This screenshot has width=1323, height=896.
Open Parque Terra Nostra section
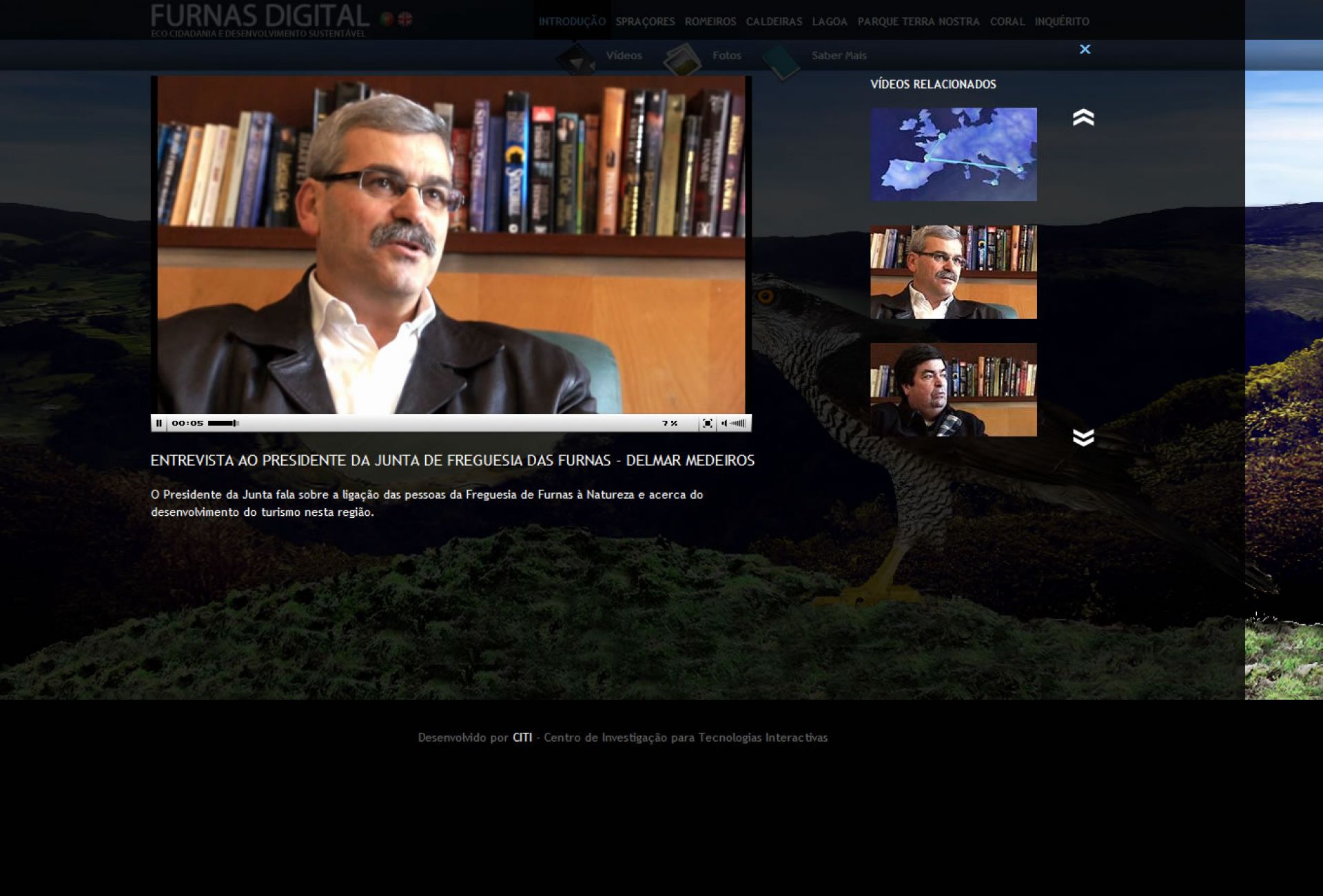point(918,21)
